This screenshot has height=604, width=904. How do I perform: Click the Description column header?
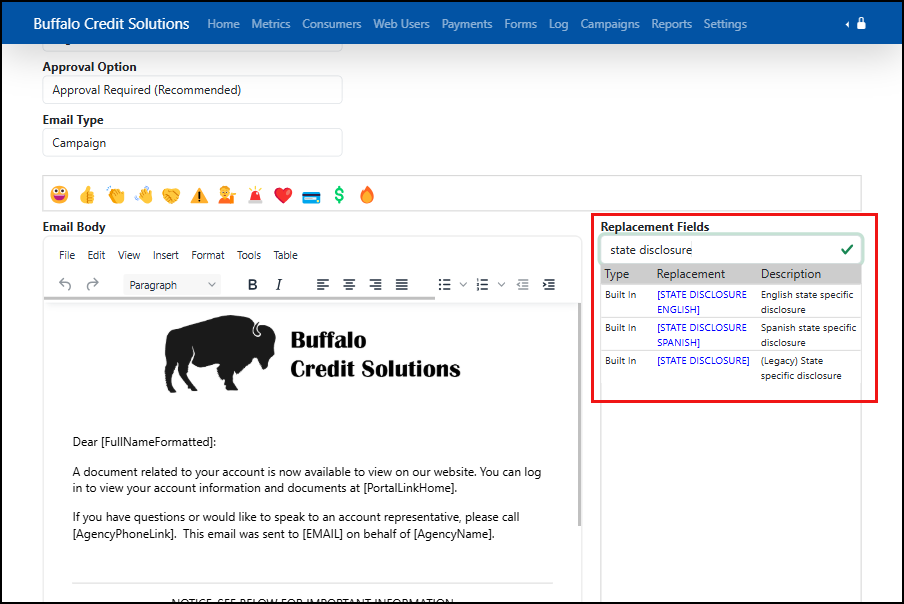point(790,274)
